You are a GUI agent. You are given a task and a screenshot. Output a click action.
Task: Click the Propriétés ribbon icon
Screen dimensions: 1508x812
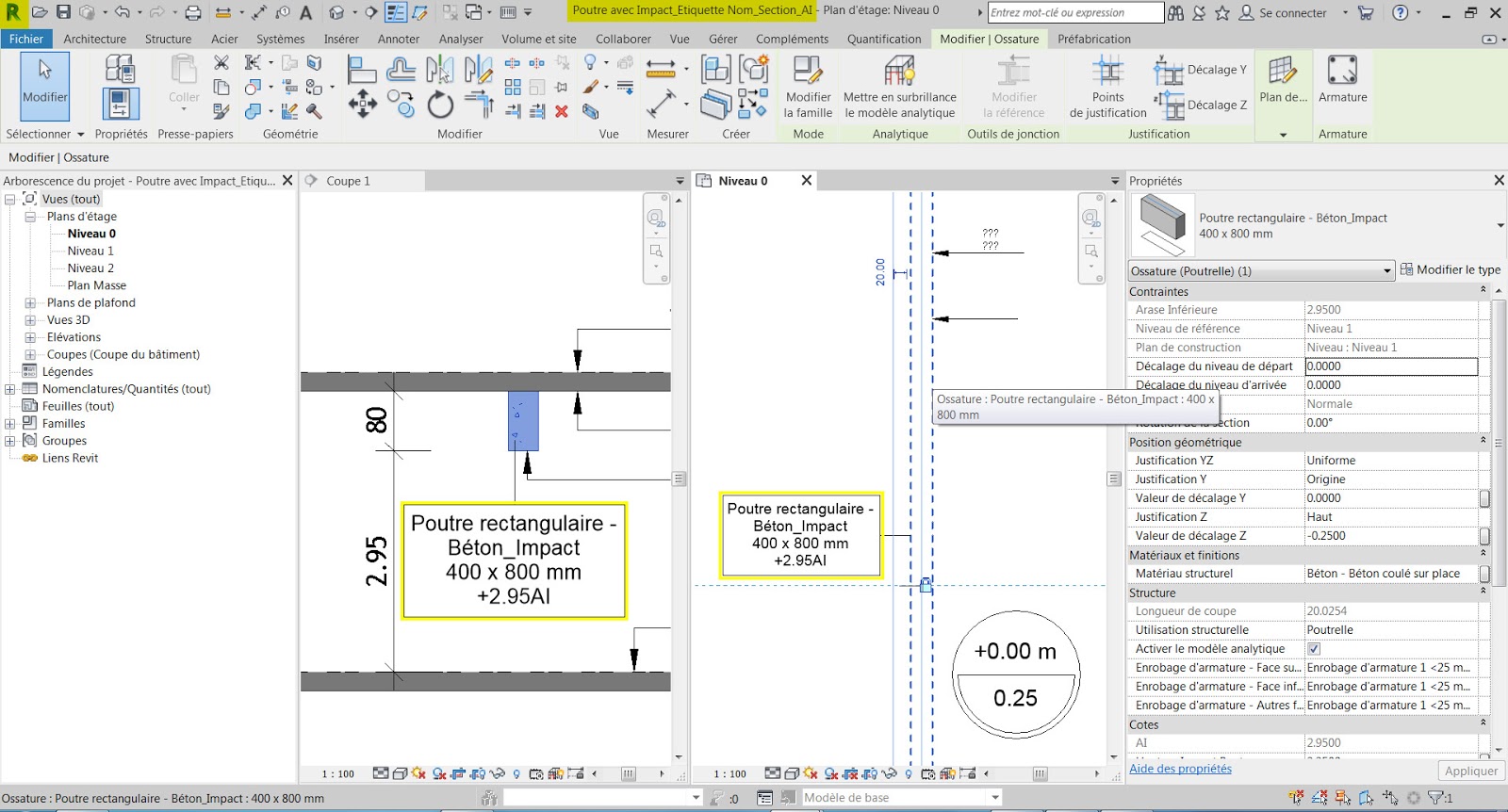click(121, 104)
